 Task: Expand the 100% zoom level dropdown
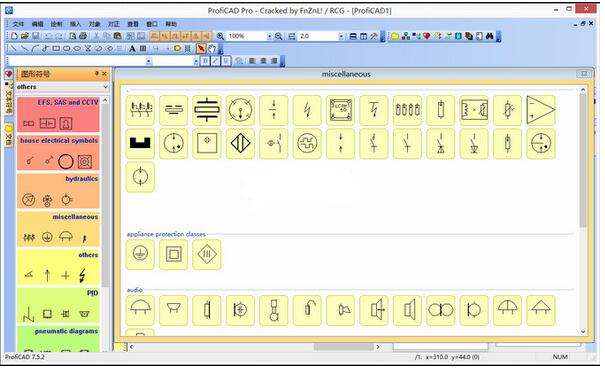click(269, 36)
